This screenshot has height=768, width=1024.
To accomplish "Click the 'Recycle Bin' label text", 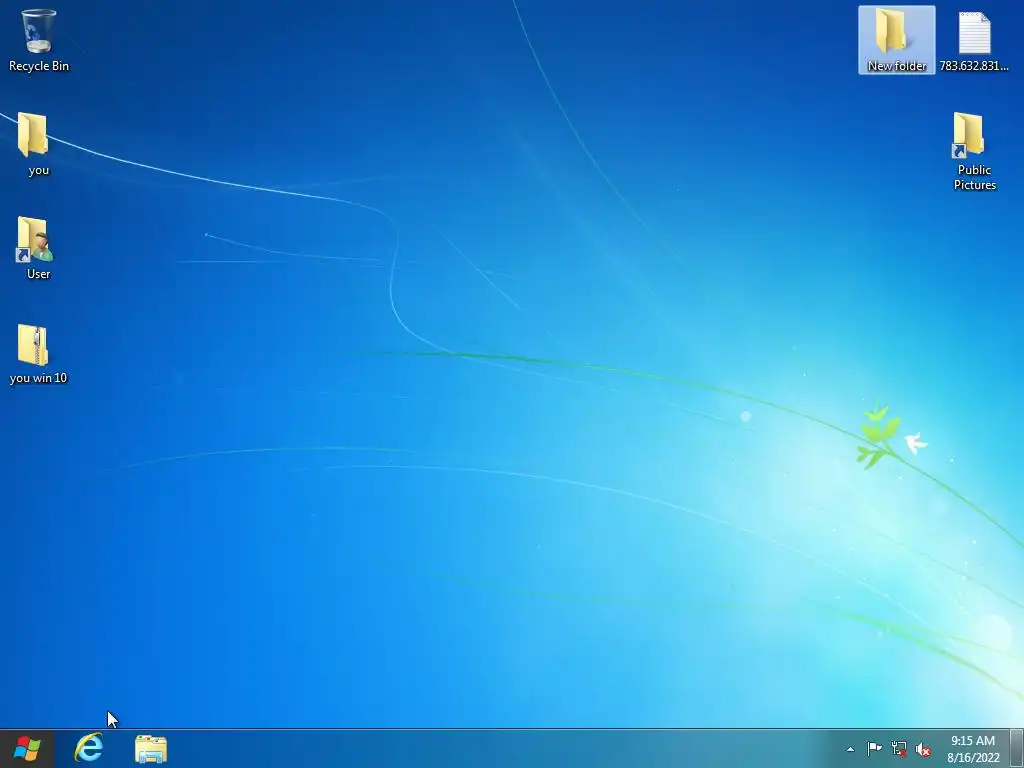I will click(x=39, y=66).
